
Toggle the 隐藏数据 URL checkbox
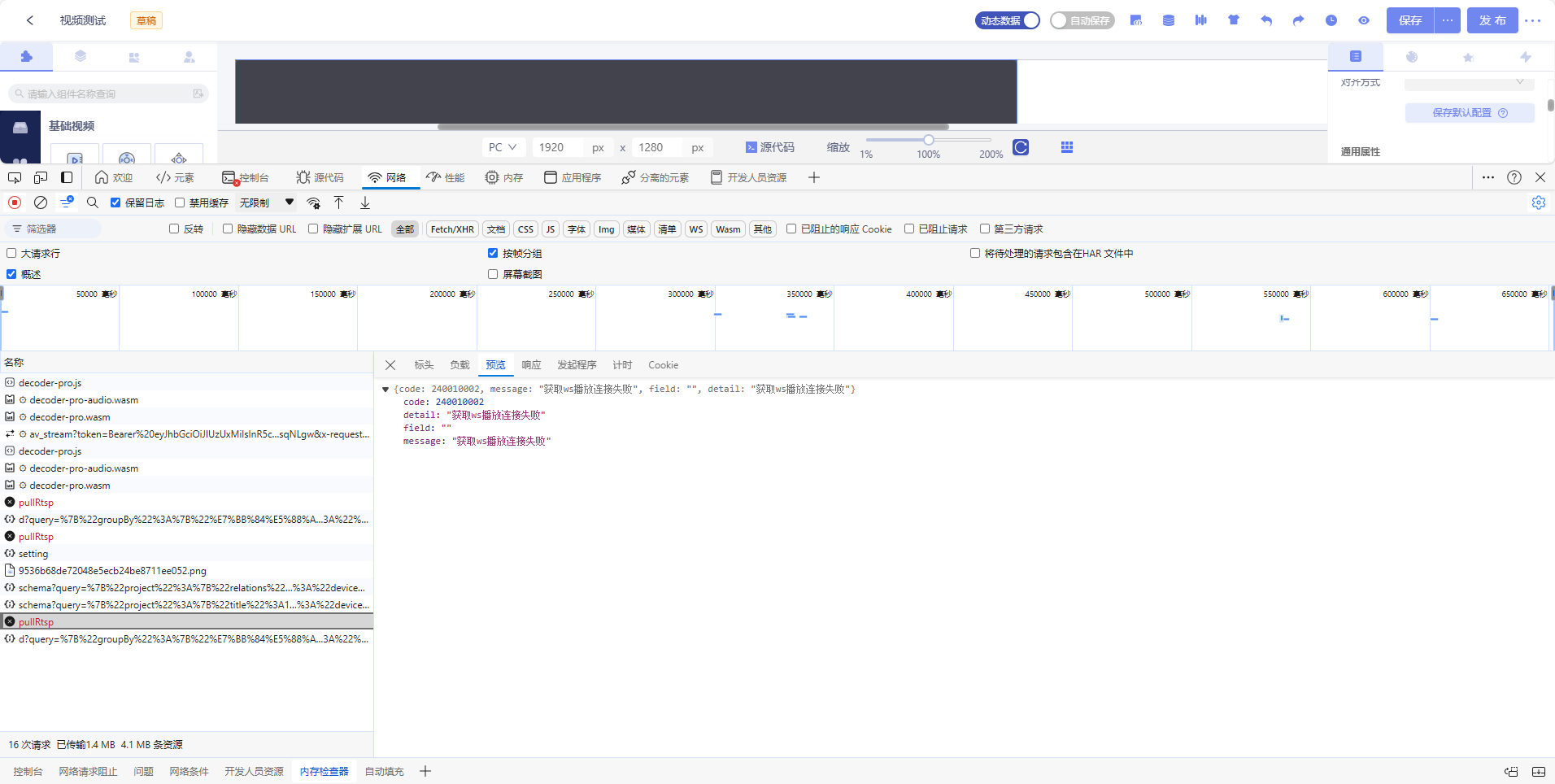coord(228,229)
